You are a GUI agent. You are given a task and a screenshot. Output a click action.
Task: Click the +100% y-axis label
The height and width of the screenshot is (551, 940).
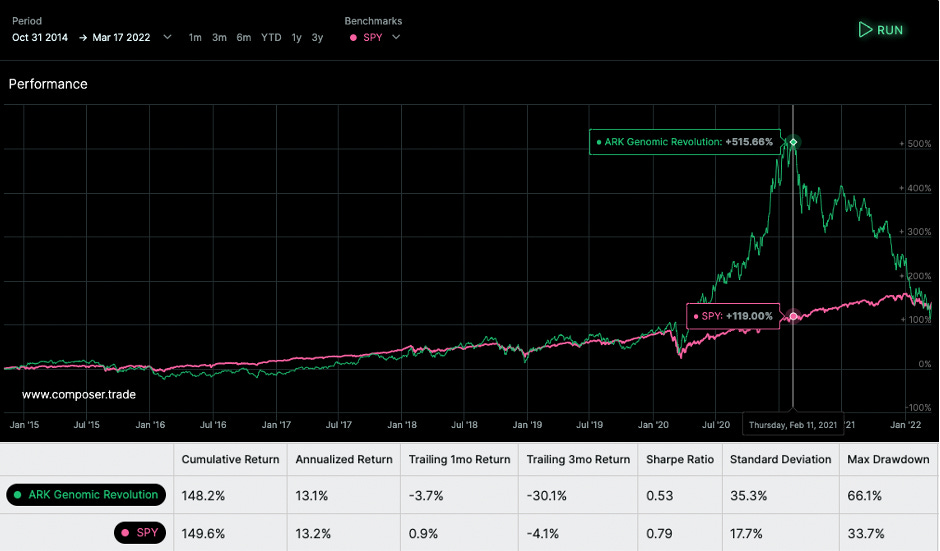pos(915,320)
